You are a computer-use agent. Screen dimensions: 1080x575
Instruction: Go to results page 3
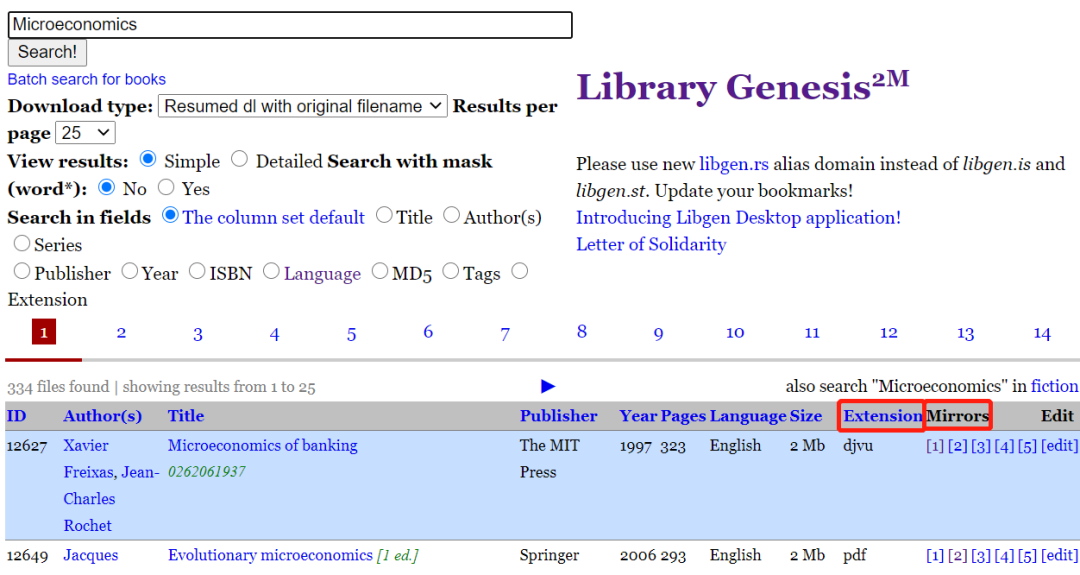click(198, 335)
